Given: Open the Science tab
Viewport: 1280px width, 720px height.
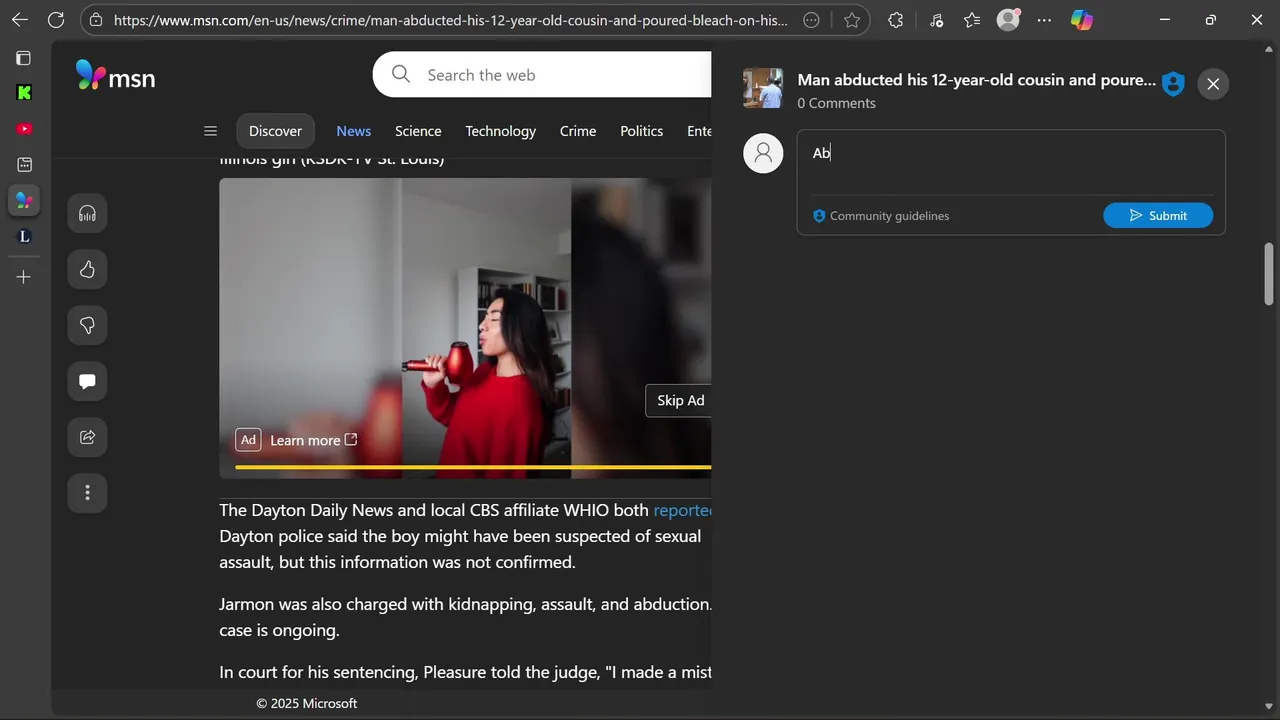Looking at the screenshot, I should (x=418, y=131).
